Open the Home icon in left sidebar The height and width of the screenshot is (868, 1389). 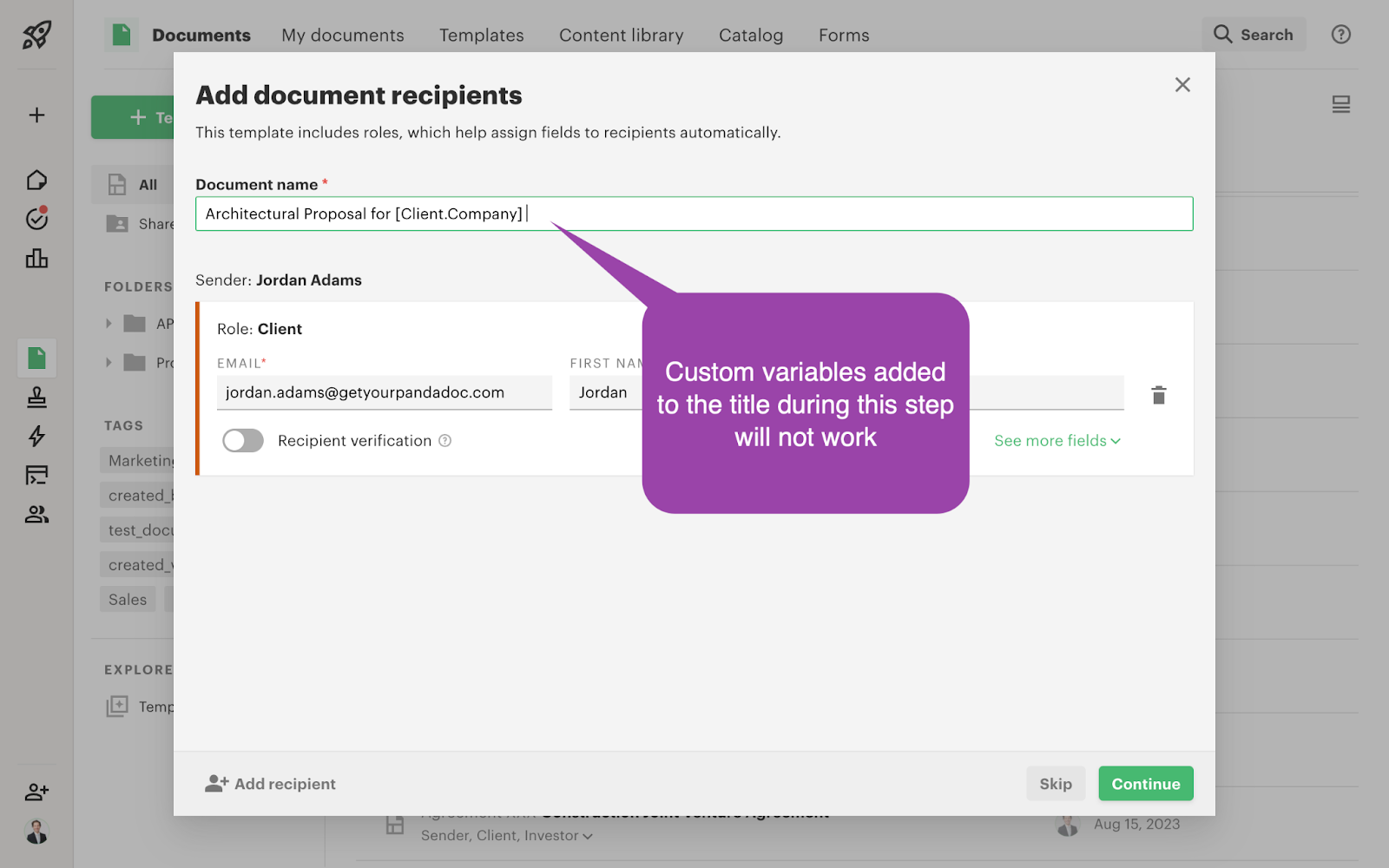click(x=36, y=181)
